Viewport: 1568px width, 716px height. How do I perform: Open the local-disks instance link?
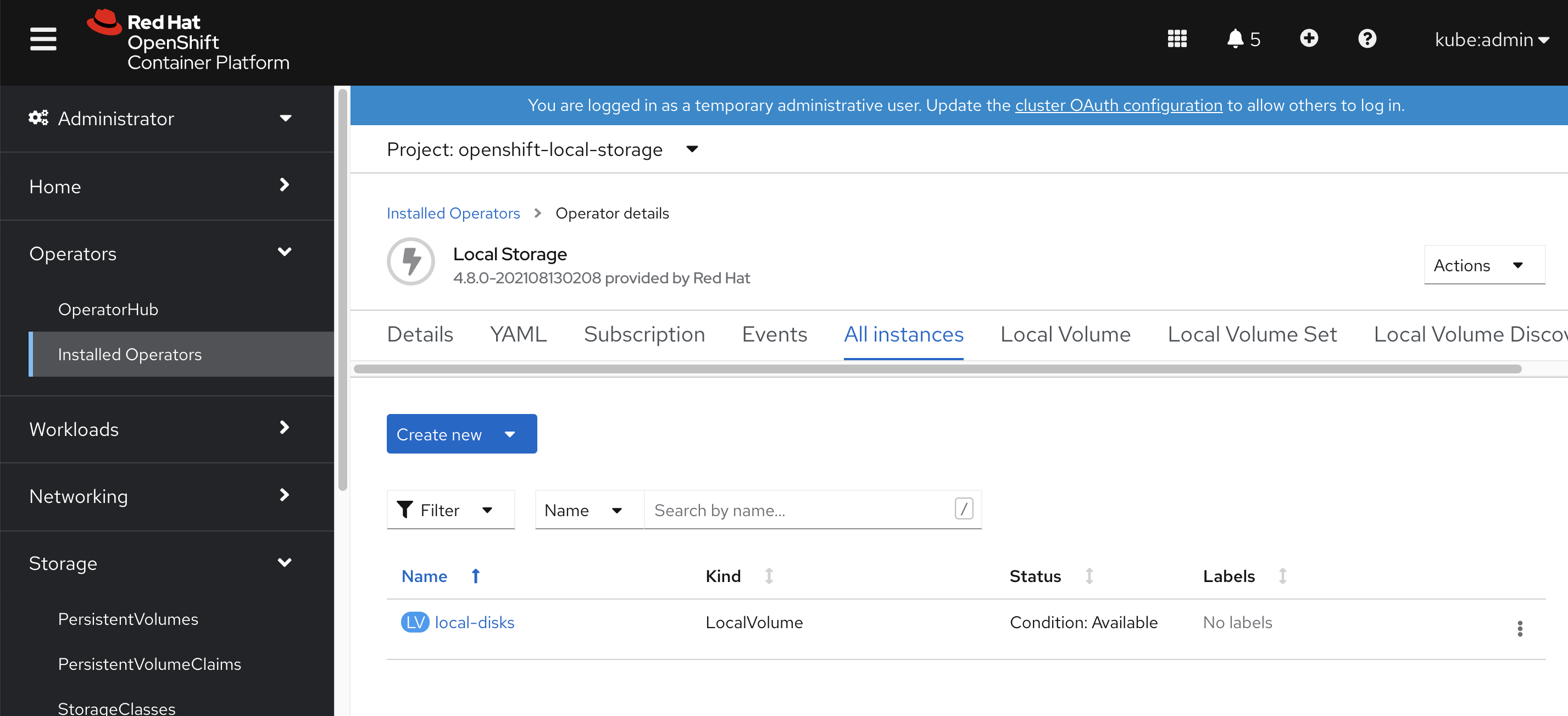(x=474, y=622)
